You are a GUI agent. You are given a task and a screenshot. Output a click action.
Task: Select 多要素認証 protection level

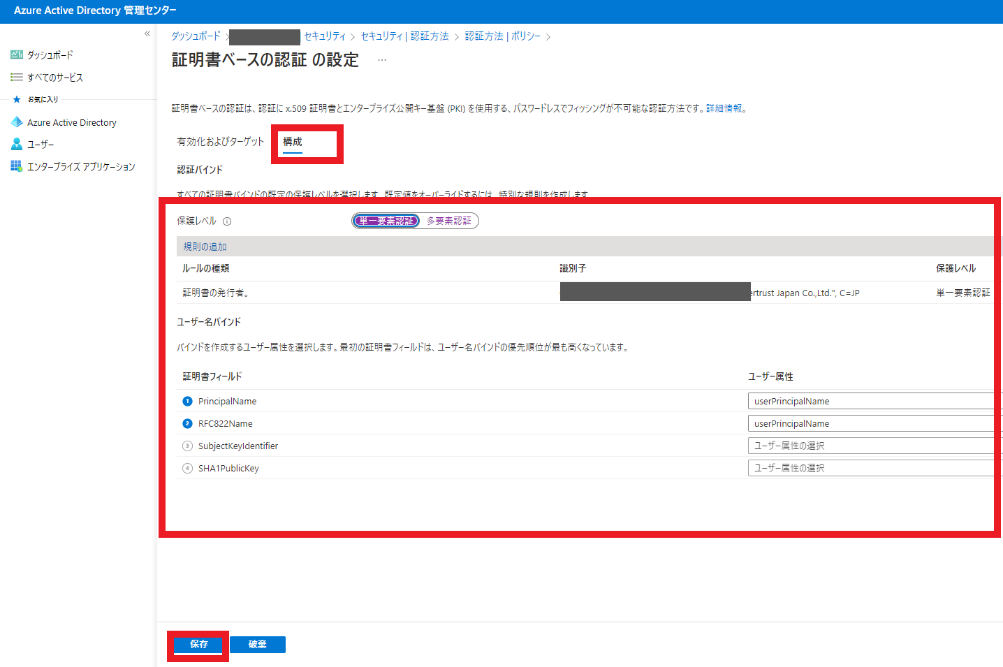pos(448,221)
